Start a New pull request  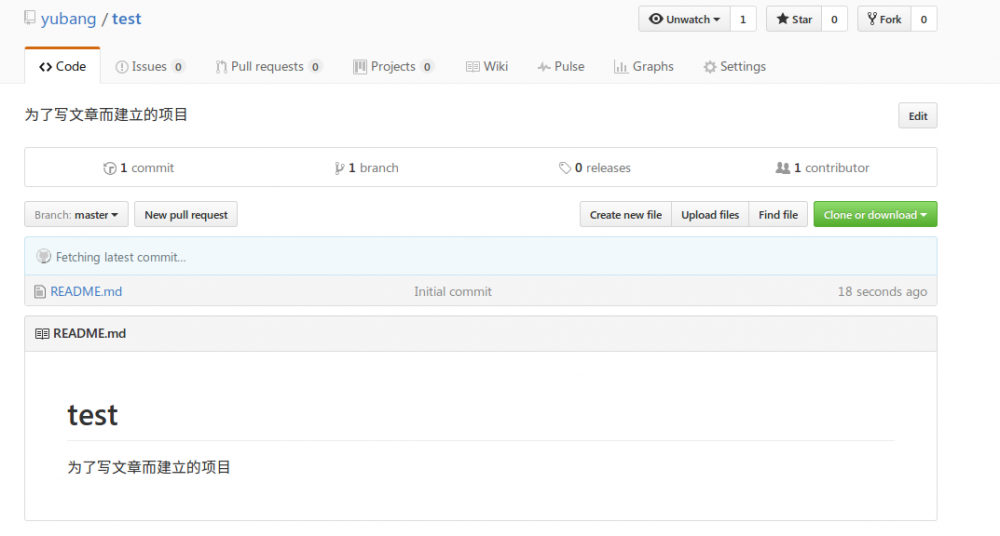pyautogui.click(x=186, y=214)
